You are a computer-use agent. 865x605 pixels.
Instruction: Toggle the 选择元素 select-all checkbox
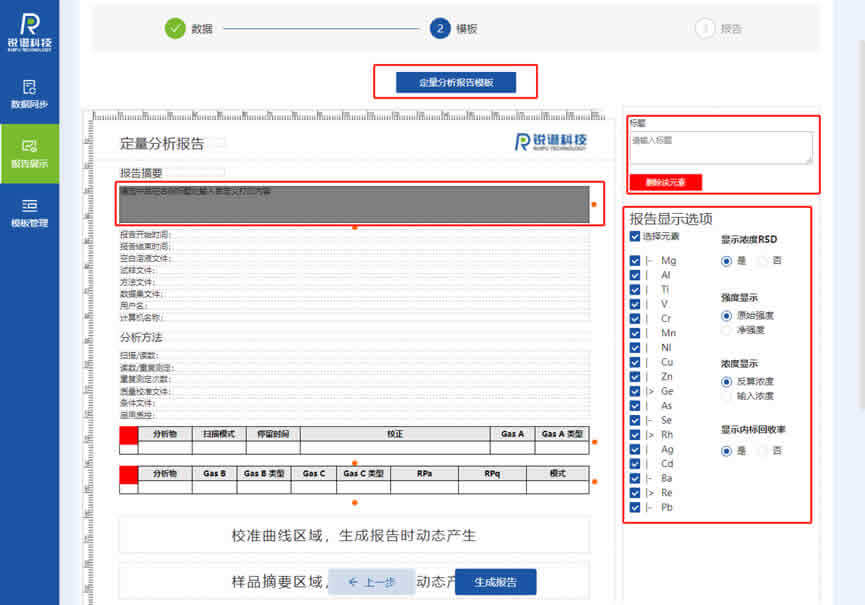click(x=635, y=237)
